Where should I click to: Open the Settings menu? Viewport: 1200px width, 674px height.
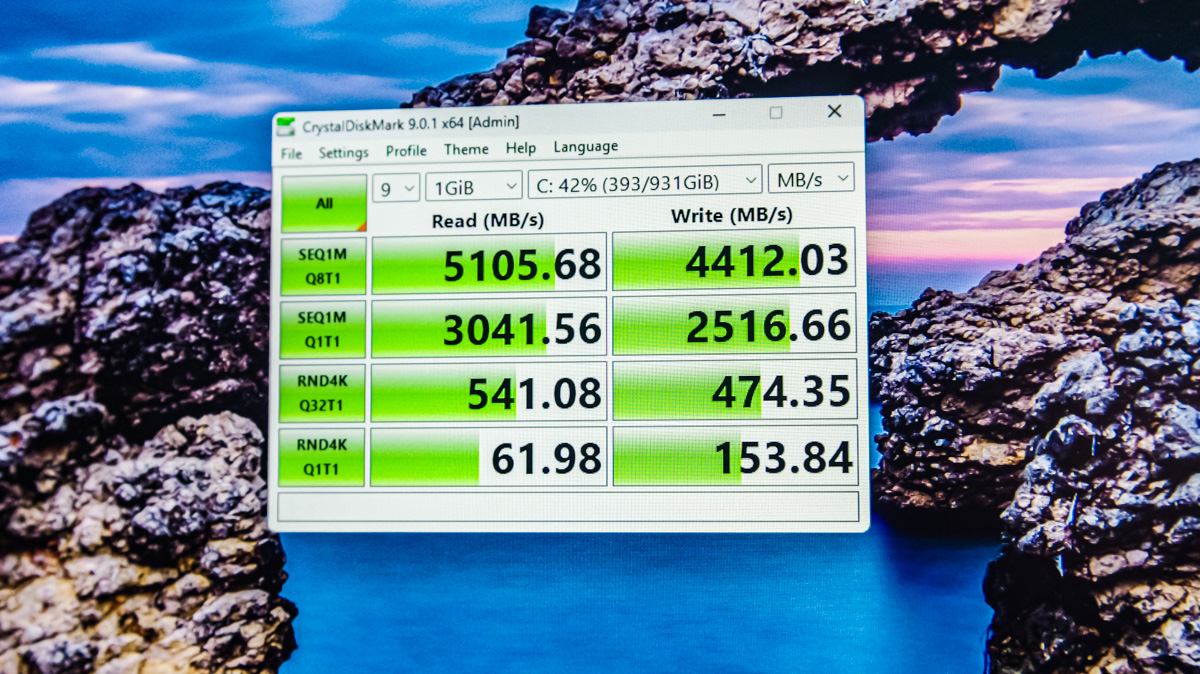click(x=343, y=152)
